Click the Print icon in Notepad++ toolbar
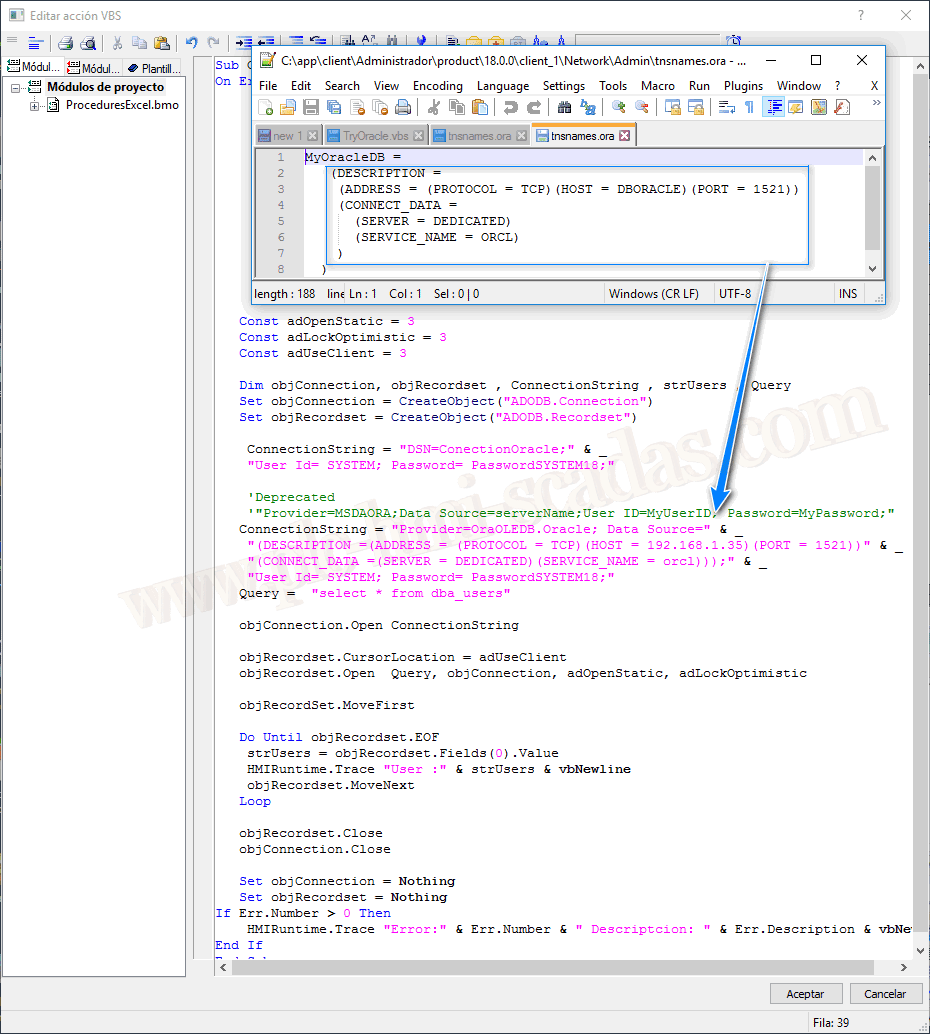The image size is (930, 1034). (403, 108)
